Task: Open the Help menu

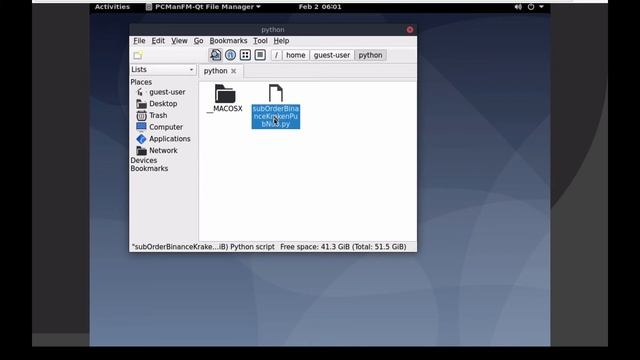Action: tap(281, 41)
